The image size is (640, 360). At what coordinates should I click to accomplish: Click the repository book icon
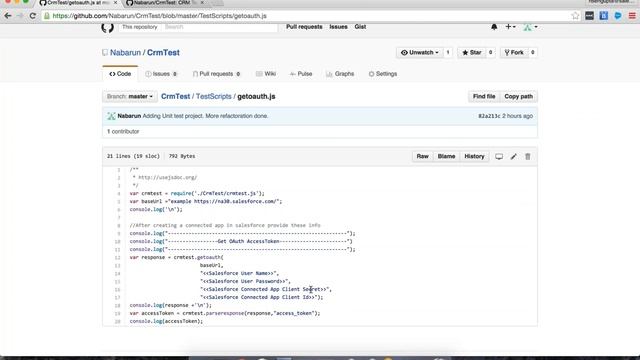pyautogui.click(x=105, y=53)
